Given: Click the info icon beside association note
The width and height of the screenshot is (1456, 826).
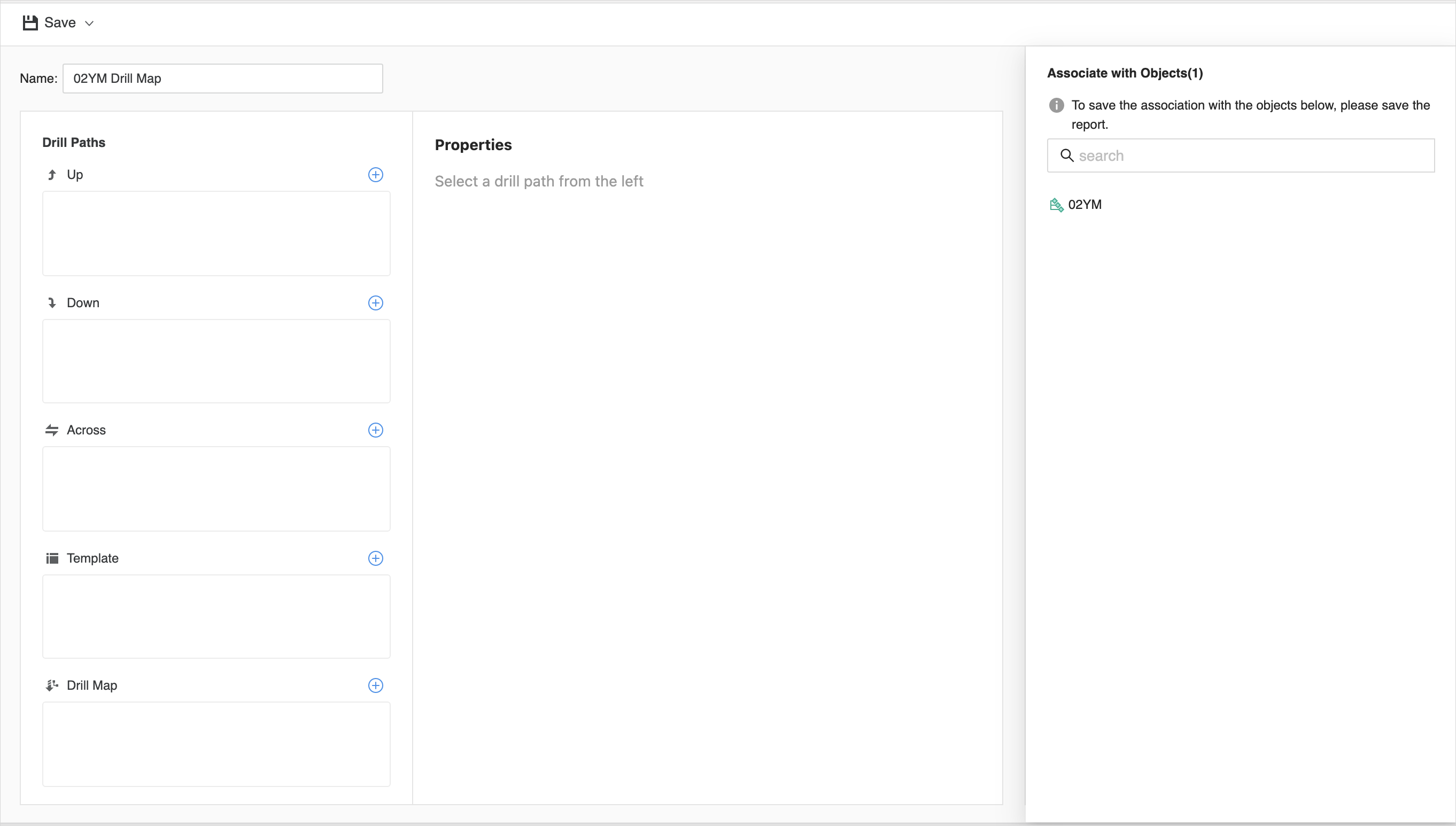Looking at the screenshot, I should pos(1056,105).
